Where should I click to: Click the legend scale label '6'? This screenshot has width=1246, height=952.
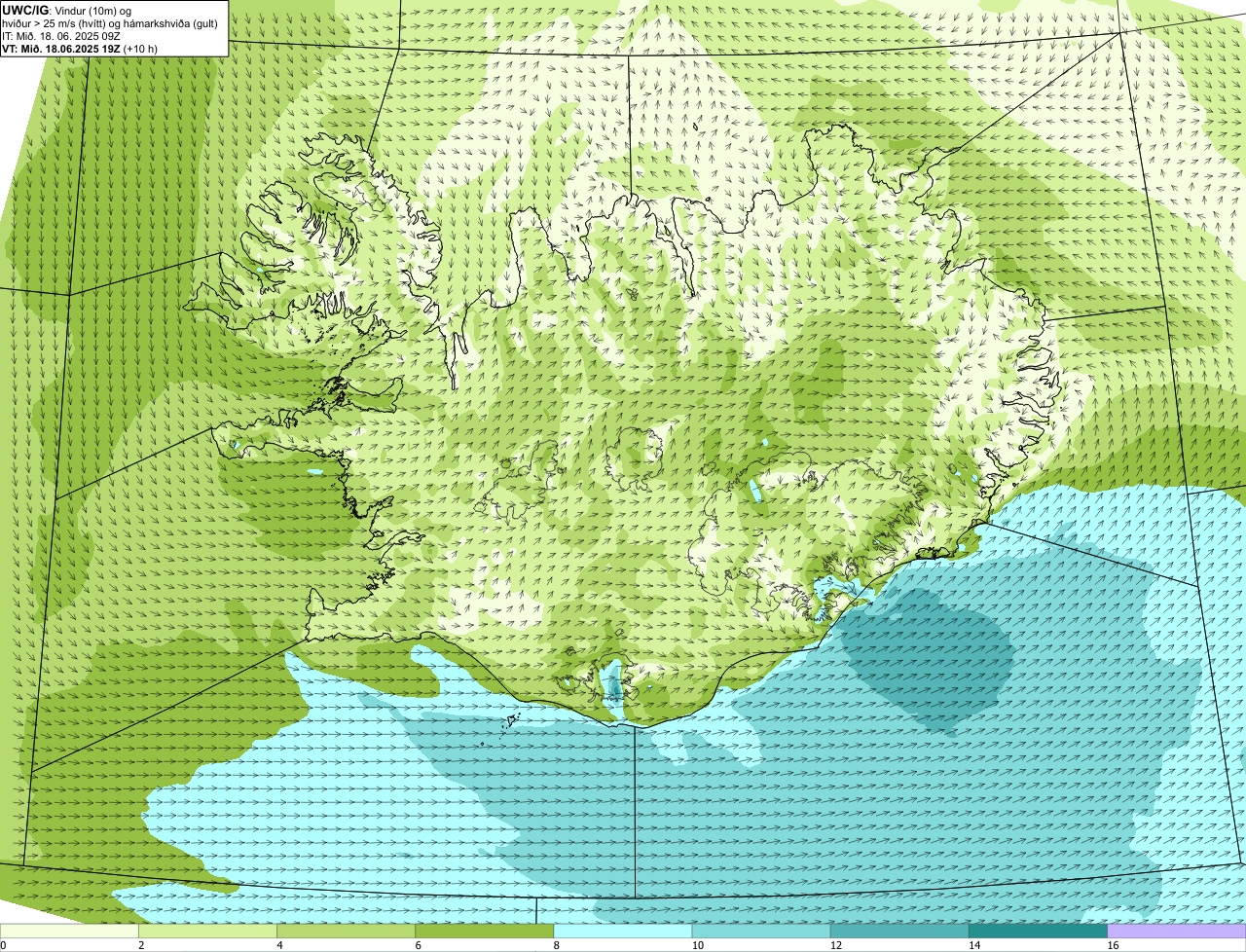418,945
